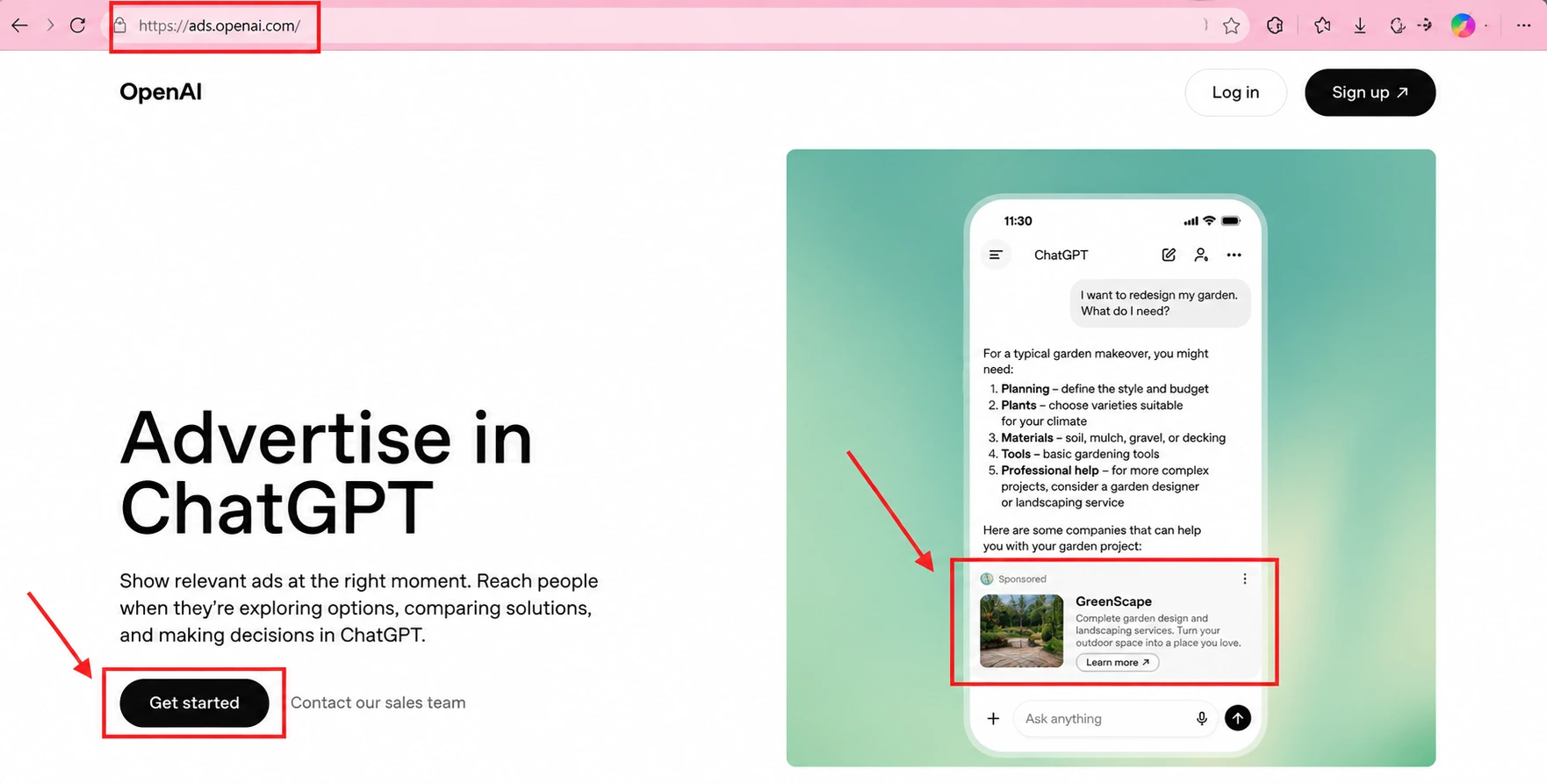Screen dimensions: 1547x784
Task: Click the Learn more button in ad
Action: (x=1117, y=662)
